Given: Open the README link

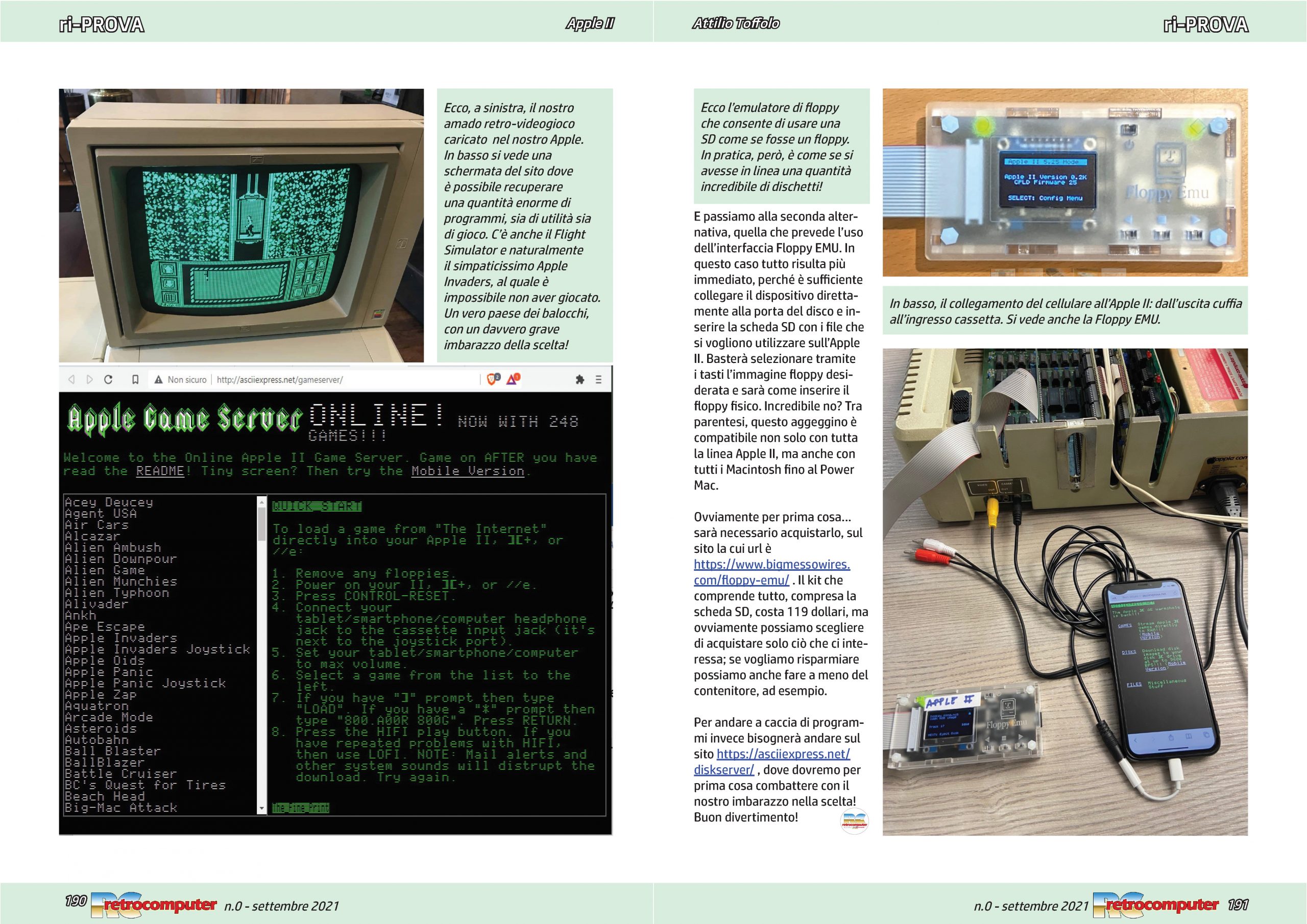Looking at the screenshot, I should (x=160, y=471).
